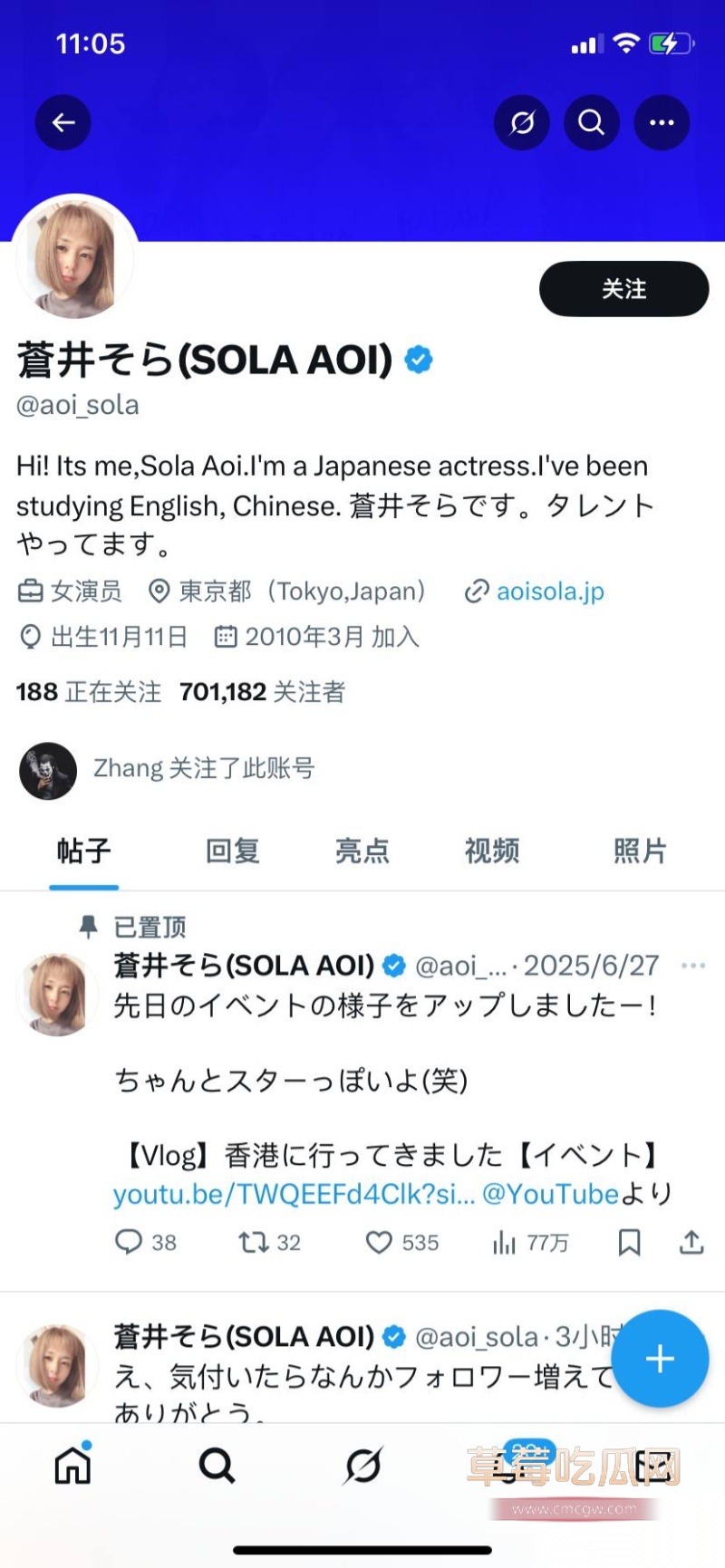Tap the search icon in profile header

pyautogui.click(x=592, y=122)
